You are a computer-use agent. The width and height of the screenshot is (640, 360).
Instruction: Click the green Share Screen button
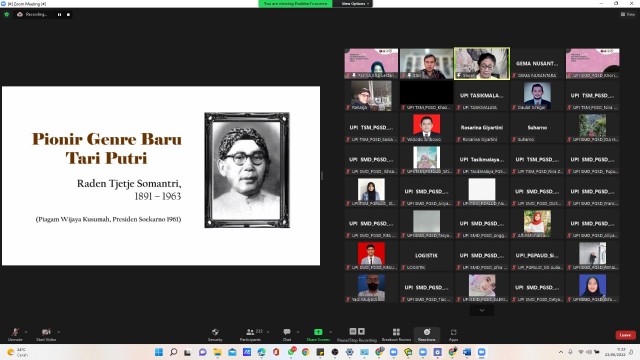point(318,334)
